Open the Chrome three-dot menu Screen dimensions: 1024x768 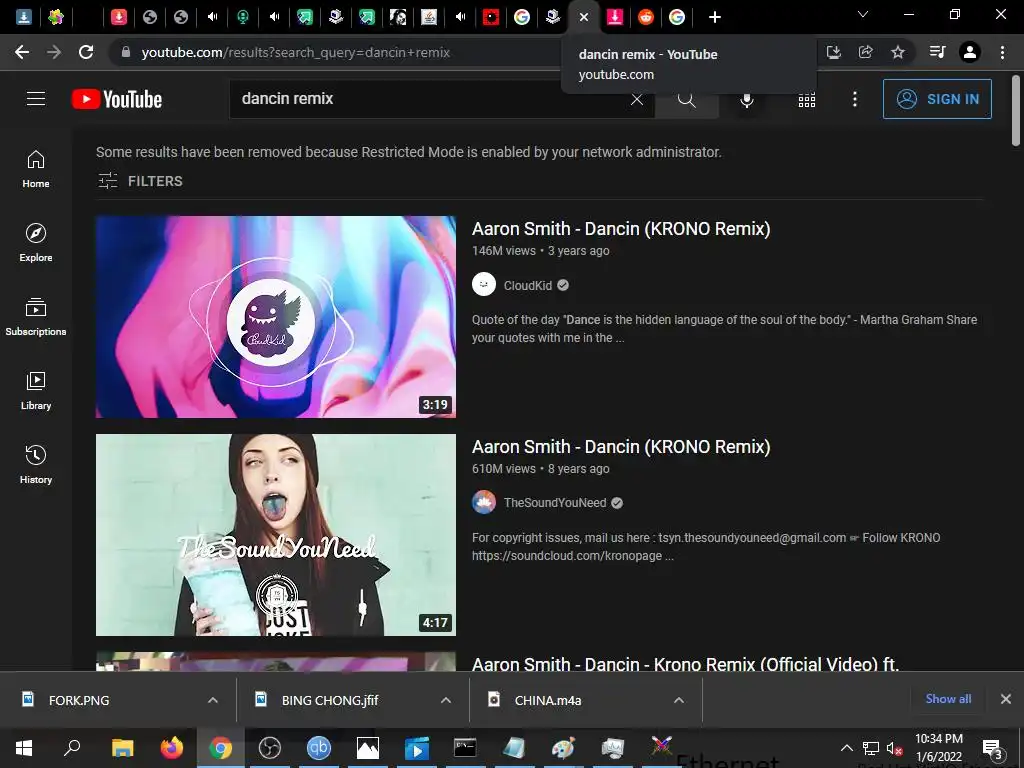point(1002,52)
